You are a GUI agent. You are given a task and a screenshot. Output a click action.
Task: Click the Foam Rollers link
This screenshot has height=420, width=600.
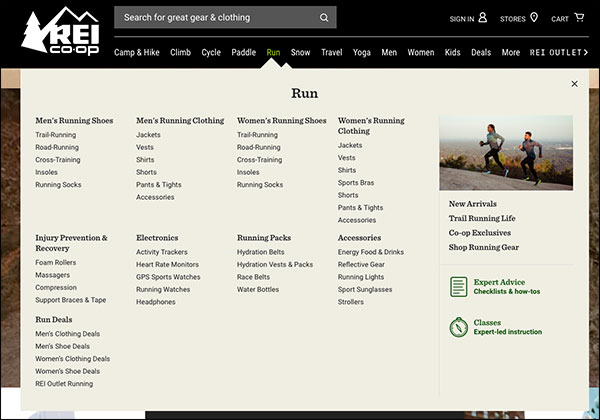(x=55, y=262)
